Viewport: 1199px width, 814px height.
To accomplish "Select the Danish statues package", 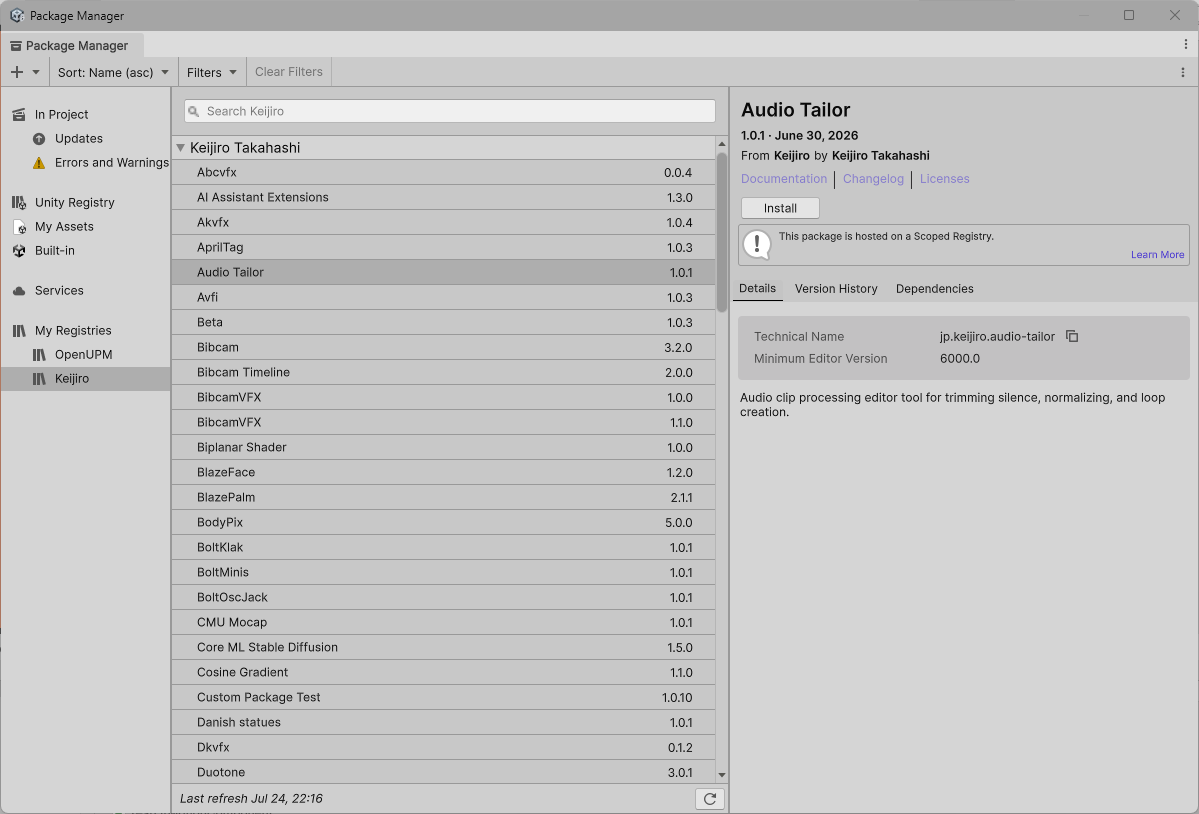I will click(444, 722).
